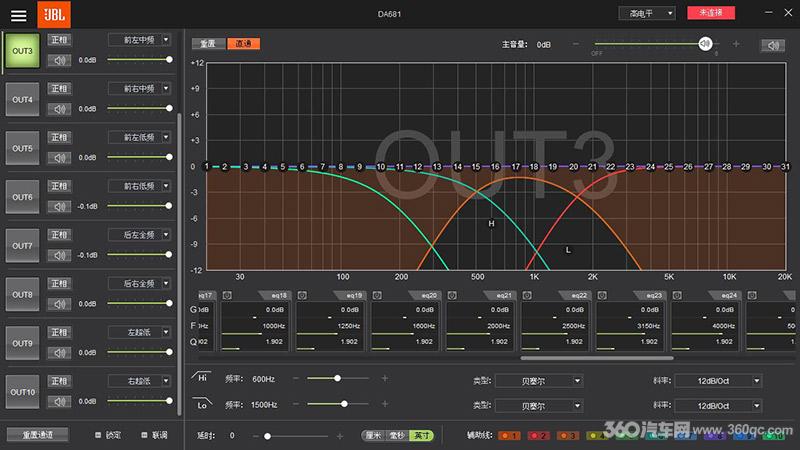800x450 pixels.
Task: Select the 厘米 centimeter delay unit
Action: tap(373, 436)
